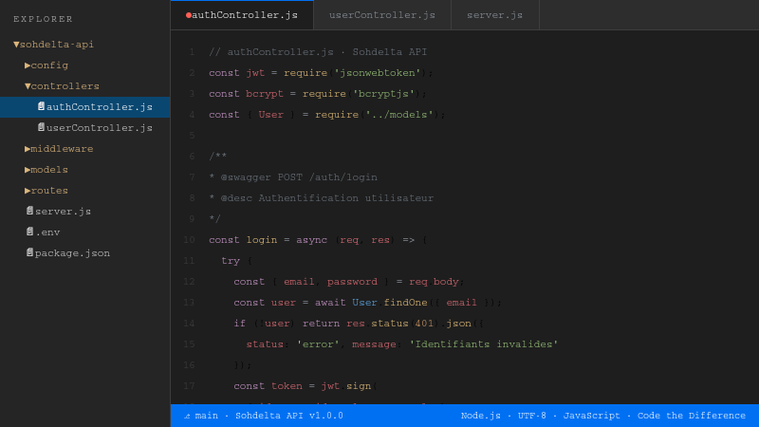The width and height of the screenshot is (759, 427).
Task: Click the main branch label in status bar
Action: click(206, 416)
